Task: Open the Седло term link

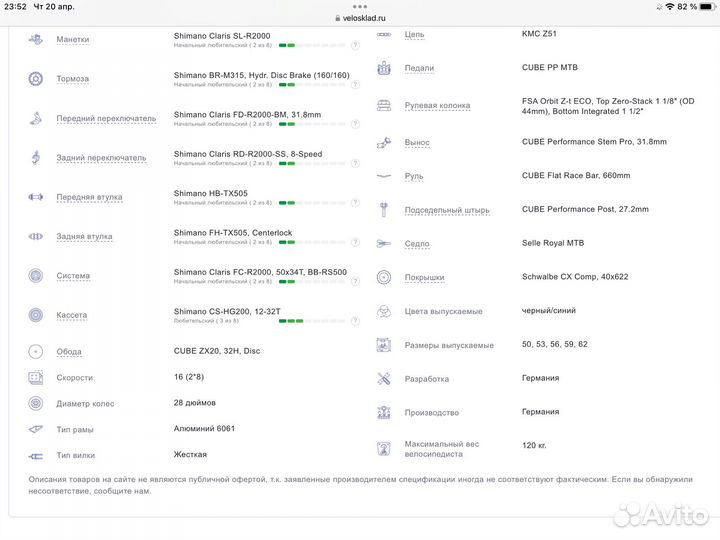Action: tap(417, 244)
